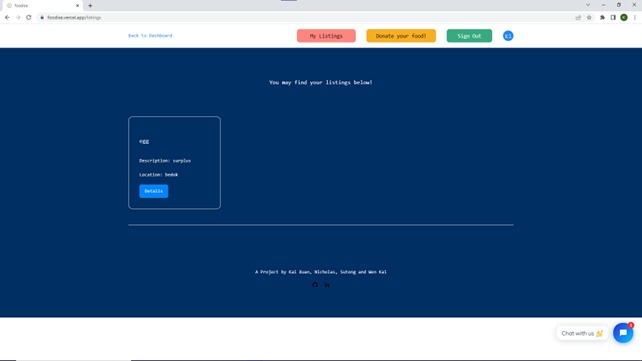
Task: Reload the foodise page
Action: [x=29, y=18]
